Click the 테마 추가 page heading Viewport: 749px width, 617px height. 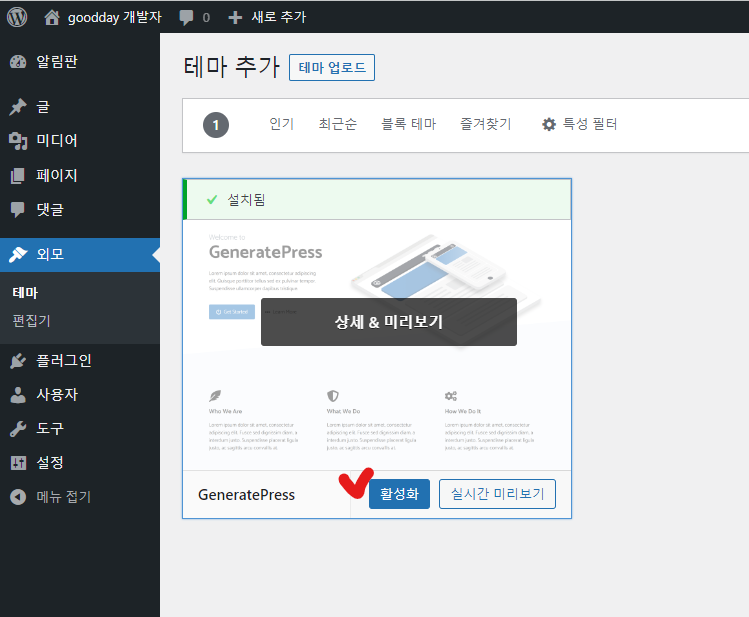point(232,66)
